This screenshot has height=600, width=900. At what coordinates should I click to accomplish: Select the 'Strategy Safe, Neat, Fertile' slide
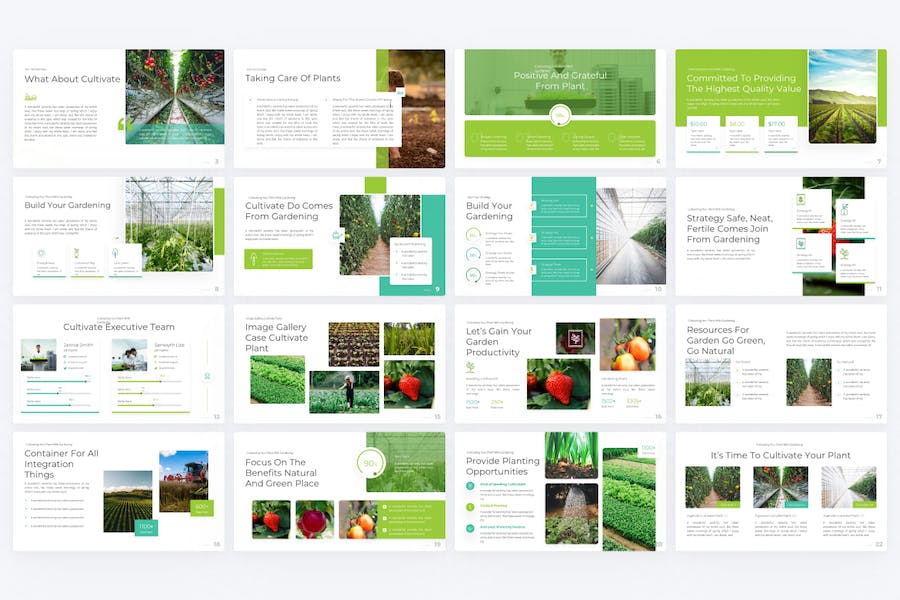[x=781, y=236]
